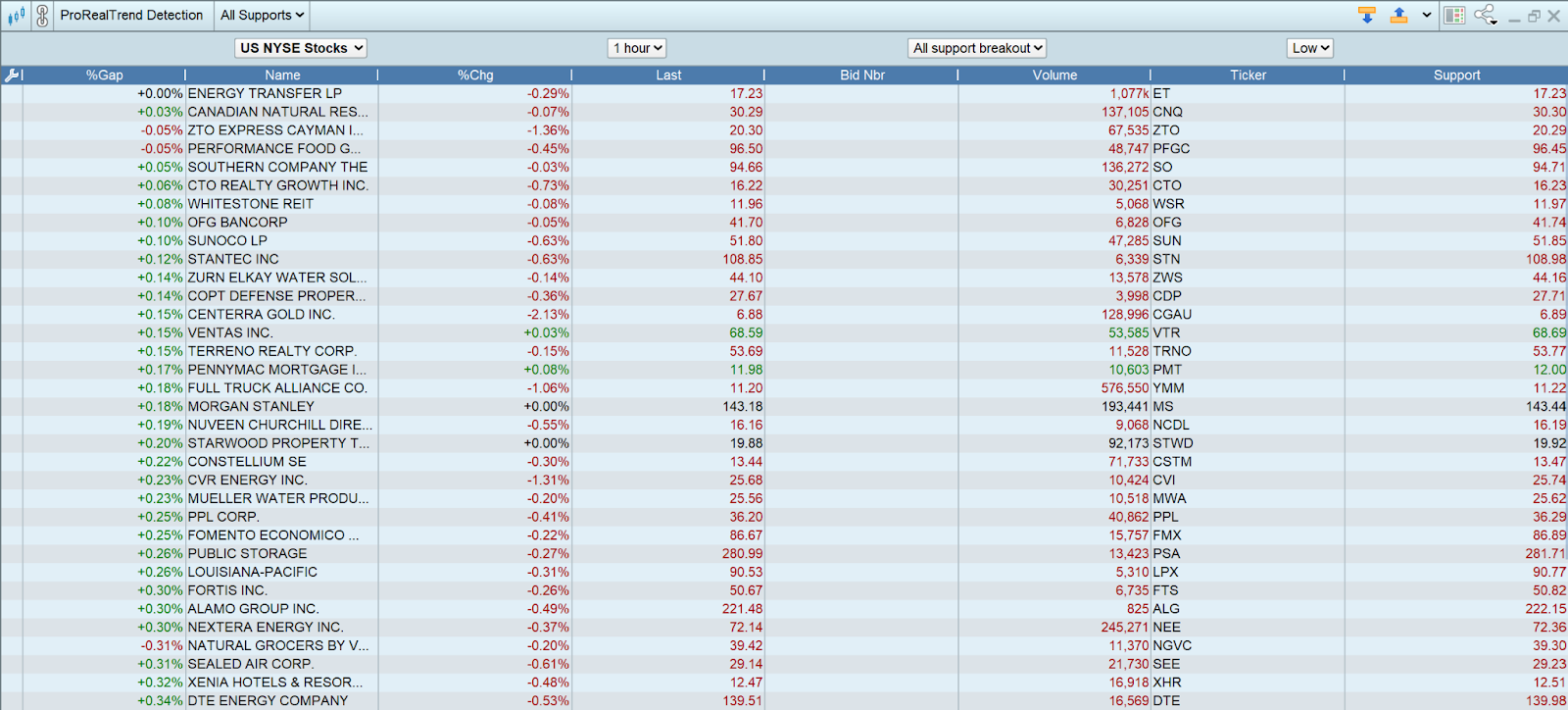Open the share icon menu
The height and width of the screenshot is (710, 1568).
point(1486,16)
